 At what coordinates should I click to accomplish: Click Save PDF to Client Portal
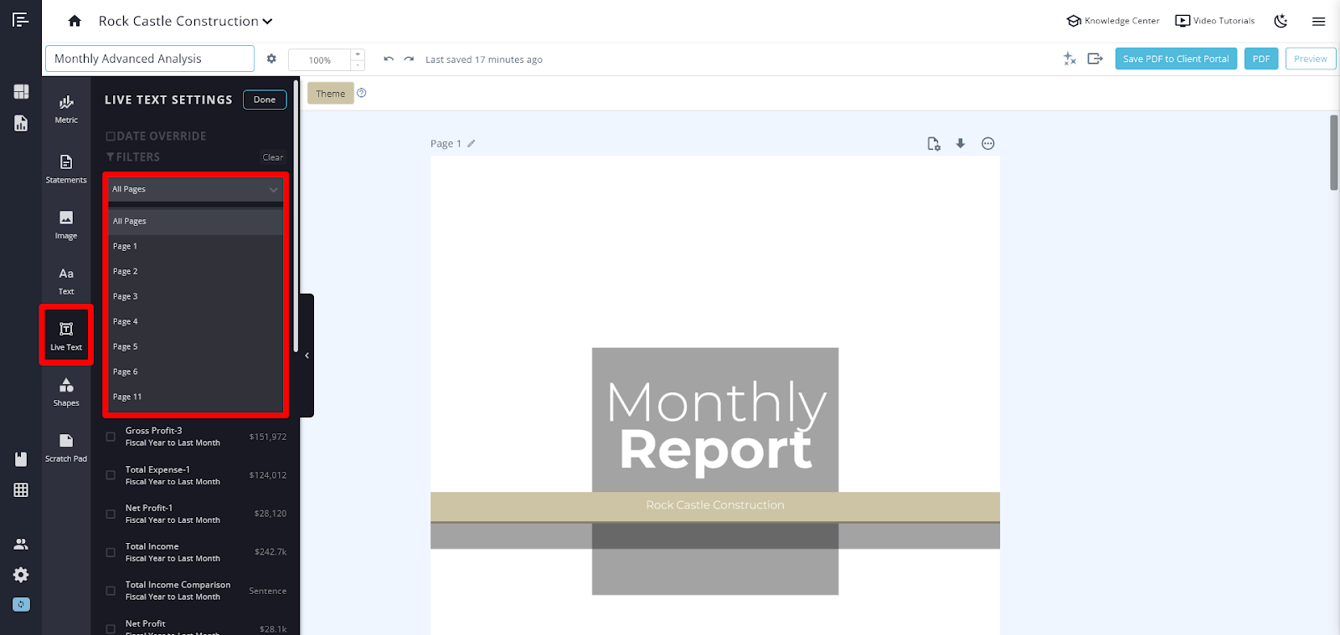point(1176,59)
